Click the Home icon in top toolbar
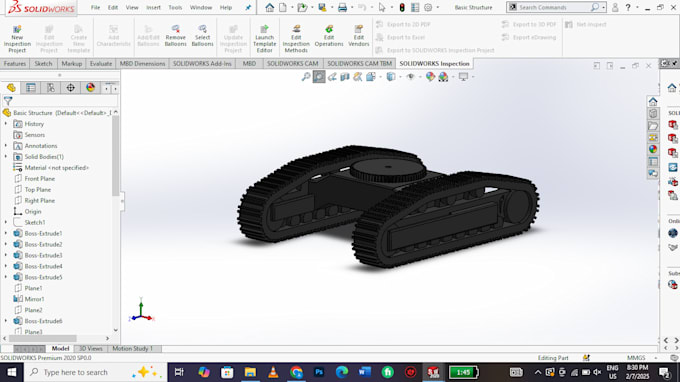 point(269,7)
